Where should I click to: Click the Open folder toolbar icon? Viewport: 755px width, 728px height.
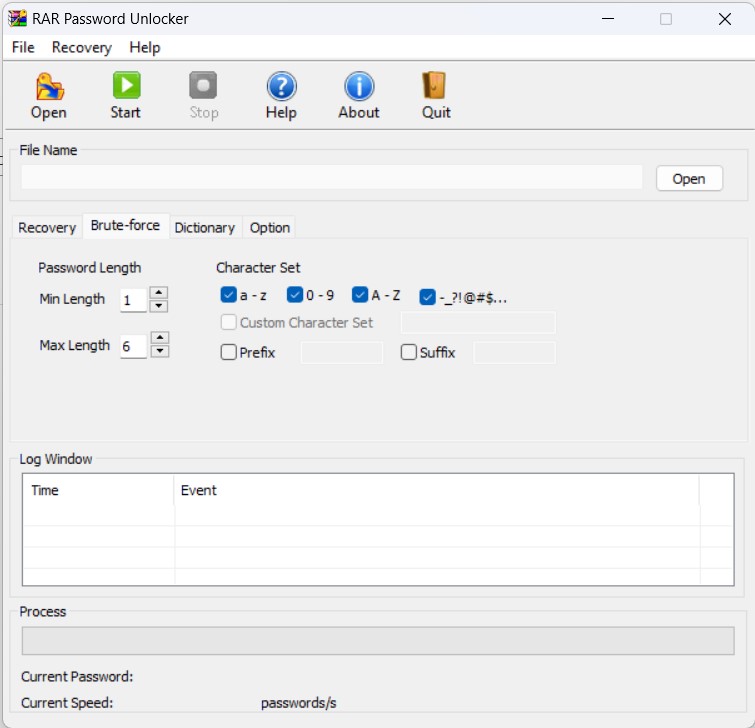coord(49,87)
